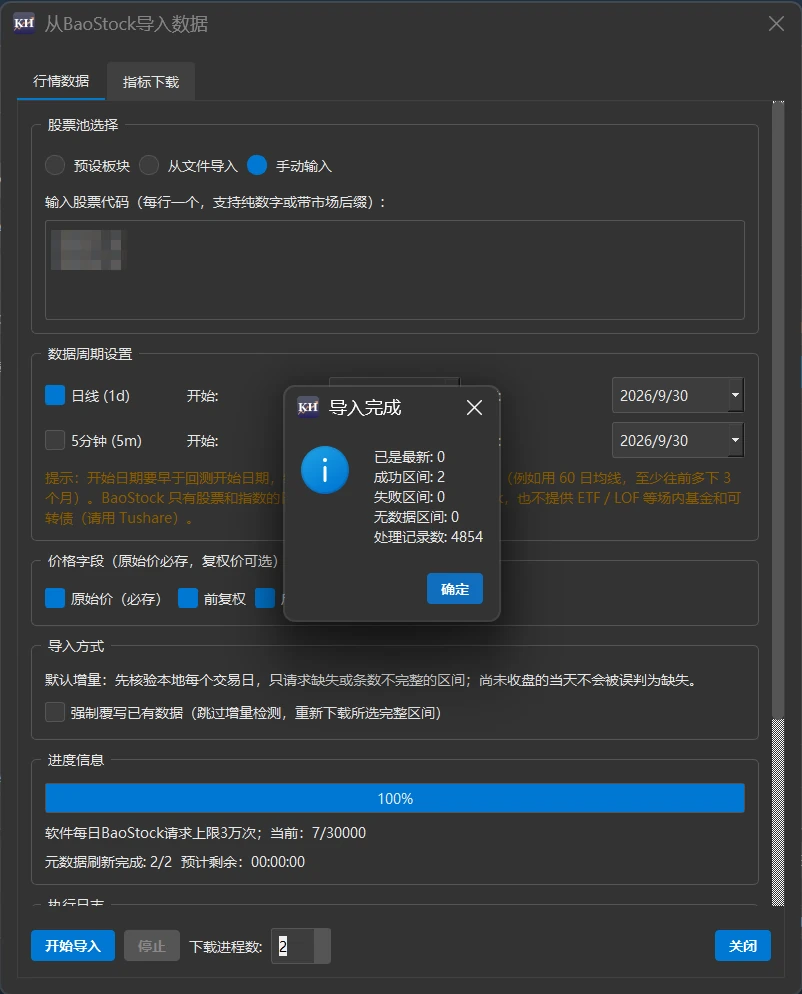Click the stock code input text area
Viewport: 802px width, 994px height.
(x=394, y=270)
